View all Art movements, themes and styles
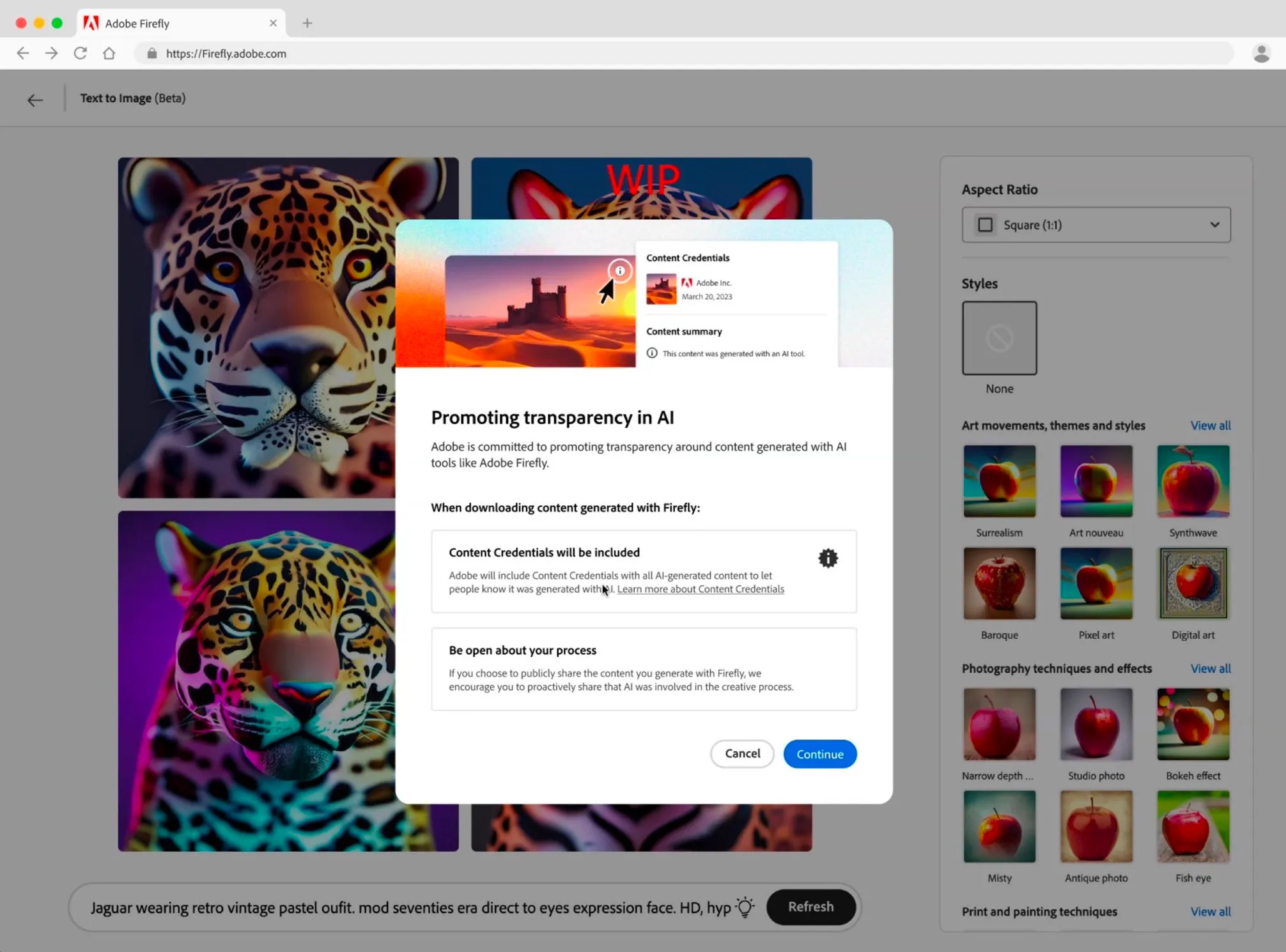Screen dimensions: 1286x952 click(x=1210, y=425)
